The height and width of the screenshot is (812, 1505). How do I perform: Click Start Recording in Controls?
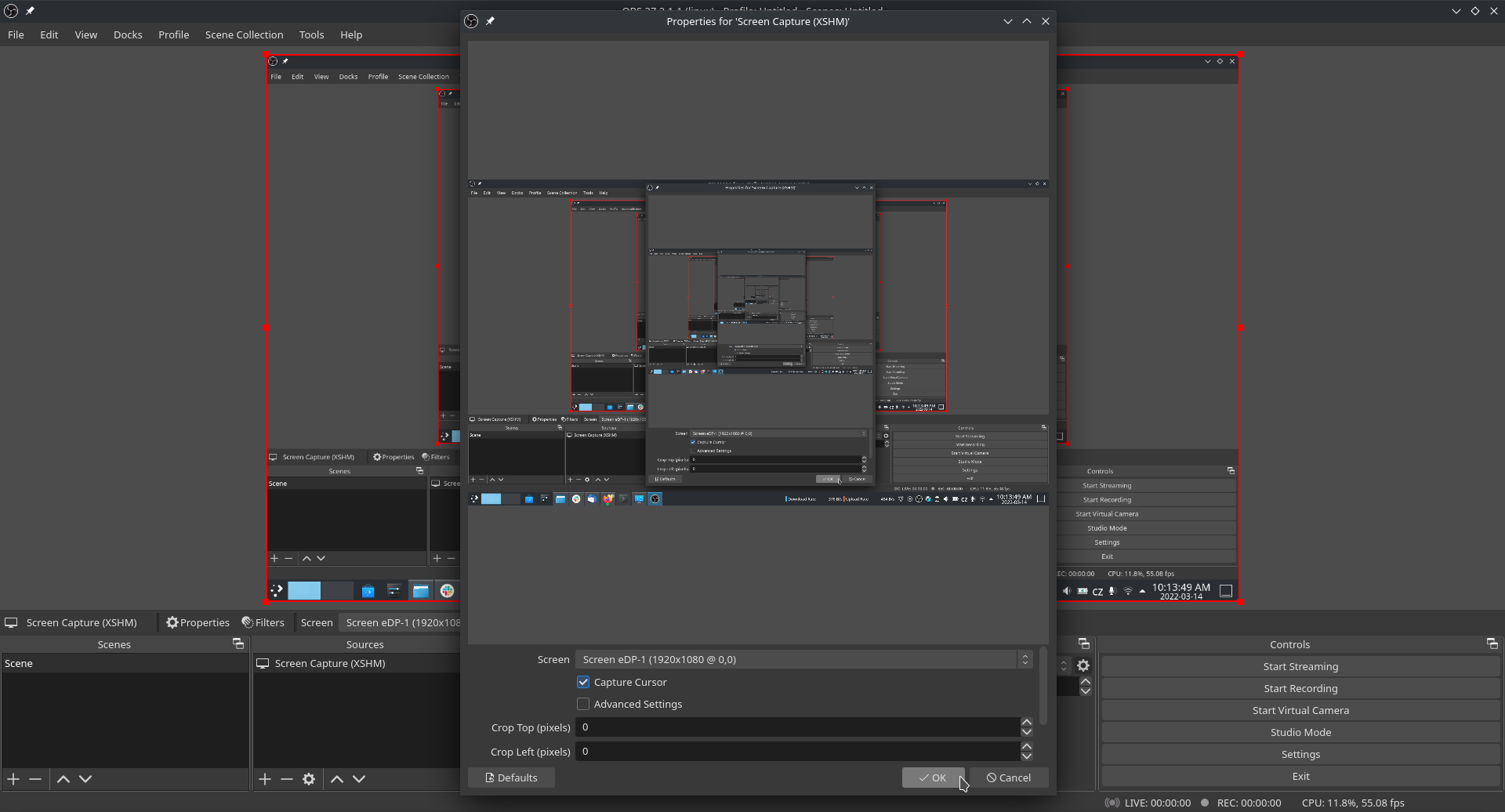pyautogui.click(x=1300, y=688)
